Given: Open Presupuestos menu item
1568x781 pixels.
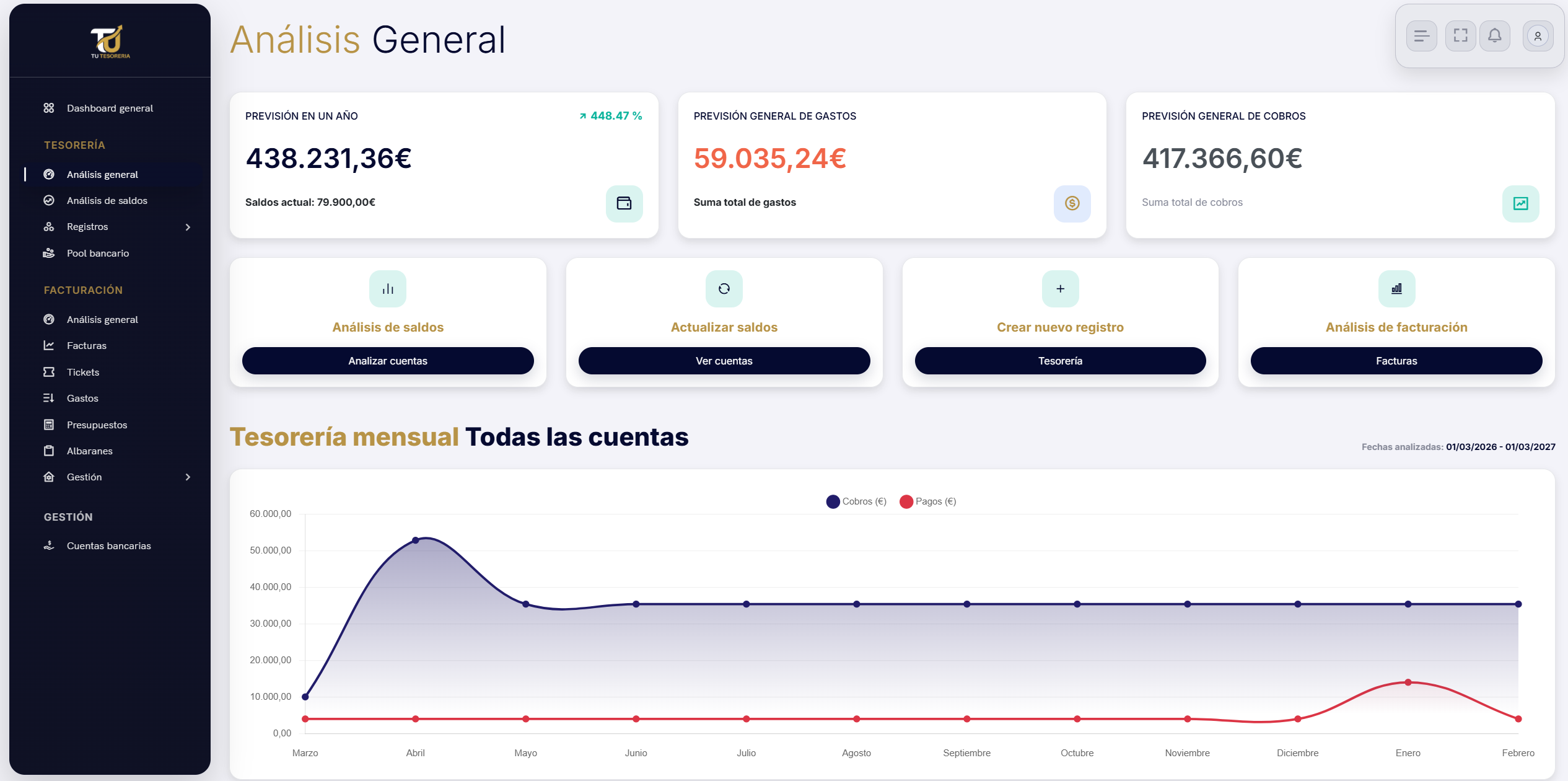Looking at the screenshot, I should click(97, 425).
